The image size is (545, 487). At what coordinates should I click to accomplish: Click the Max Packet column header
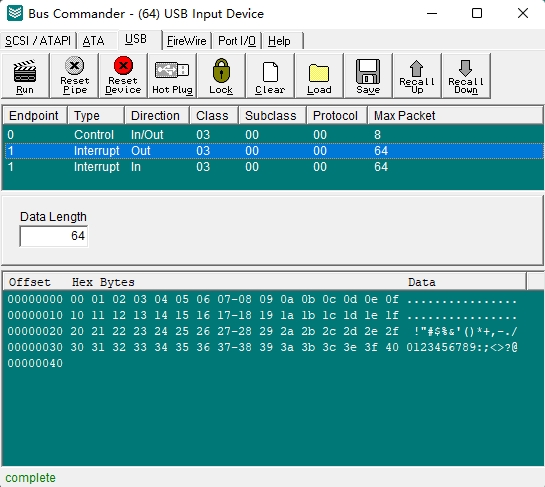pyautogui.click(x=455, y=115)
